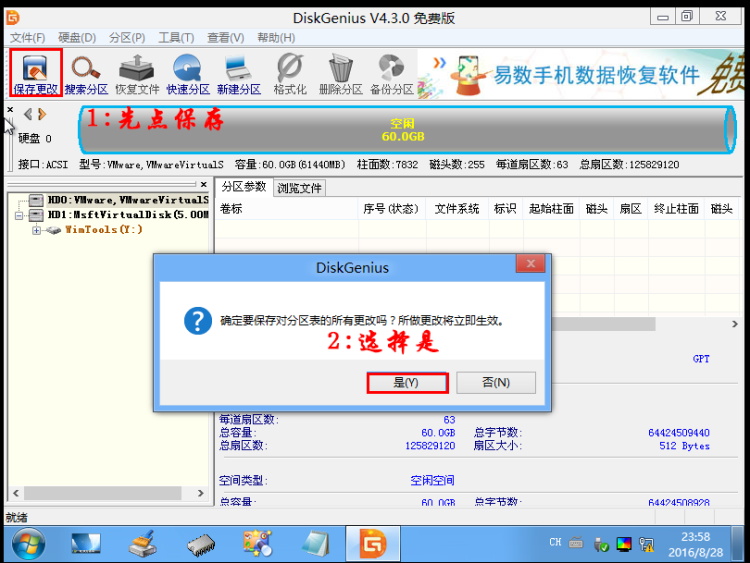
Task: Click the display color tray icon
Action: click(624, 544)
